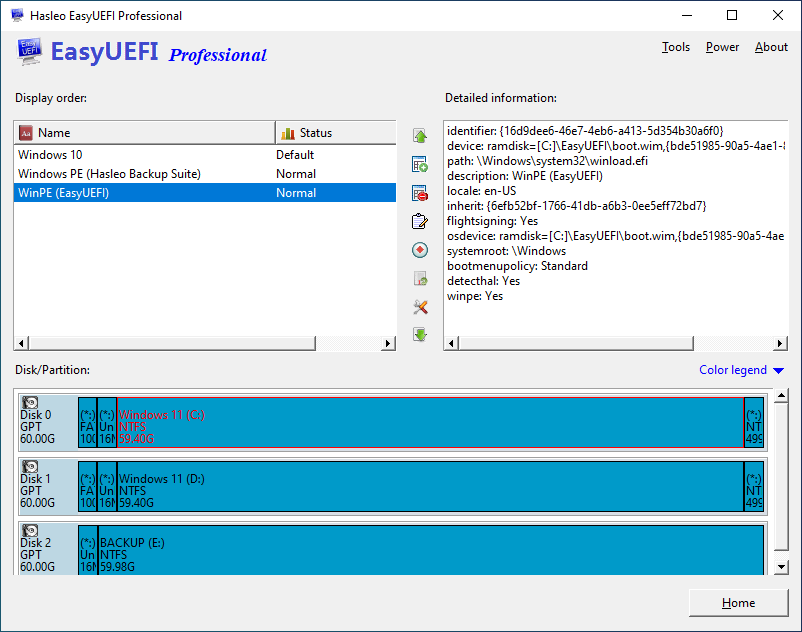Click the Status column chart icon
Viewport: 802px width, 632px height.
tap(288, 133)
